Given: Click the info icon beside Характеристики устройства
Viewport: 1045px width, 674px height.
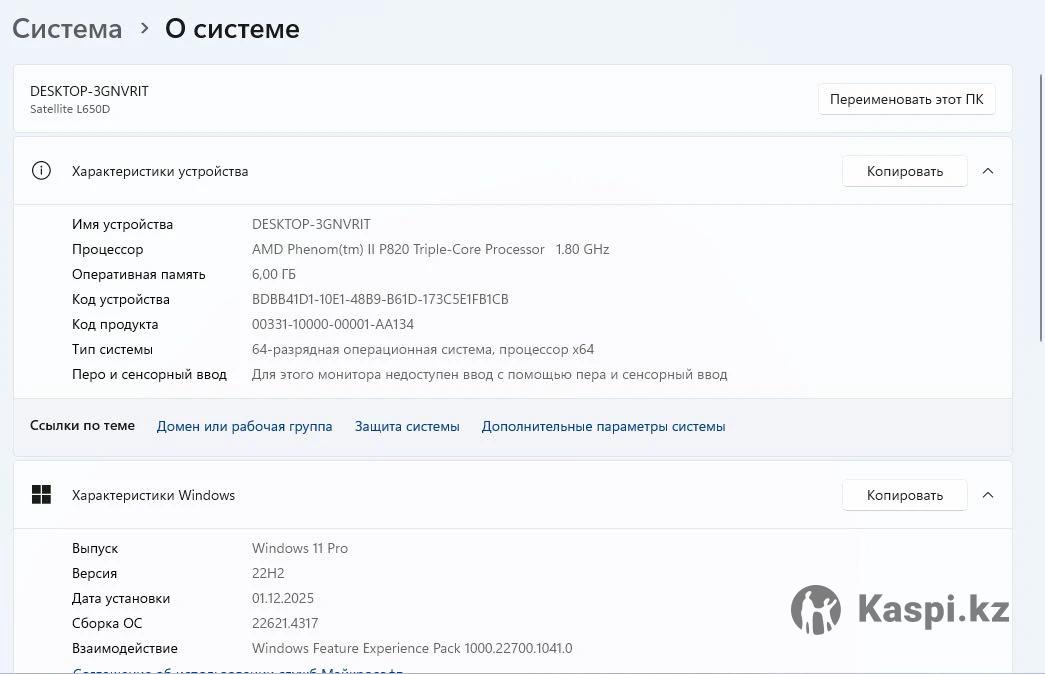Looking at the screenshot, I should (x=41, y=171).
